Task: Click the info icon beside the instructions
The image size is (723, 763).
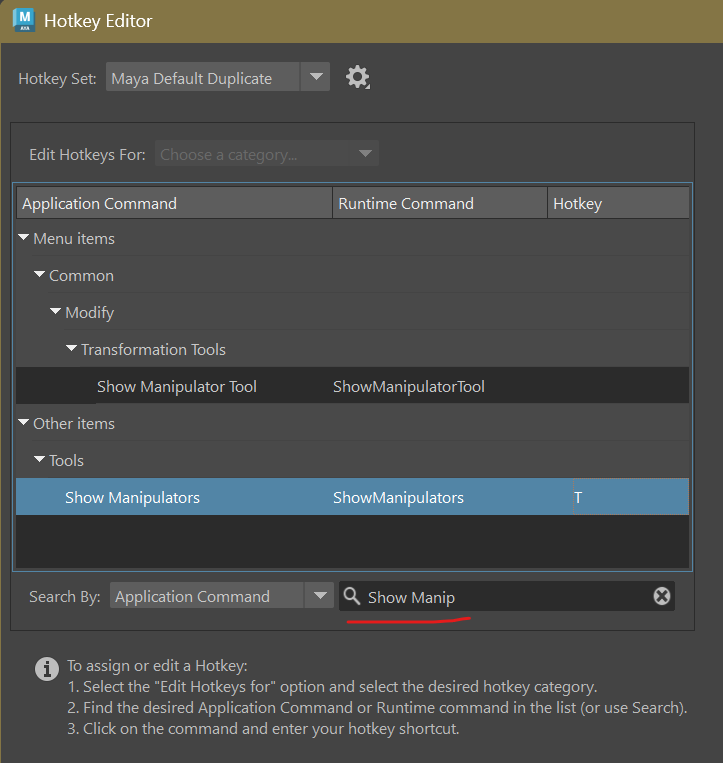Action: (47, 669)
